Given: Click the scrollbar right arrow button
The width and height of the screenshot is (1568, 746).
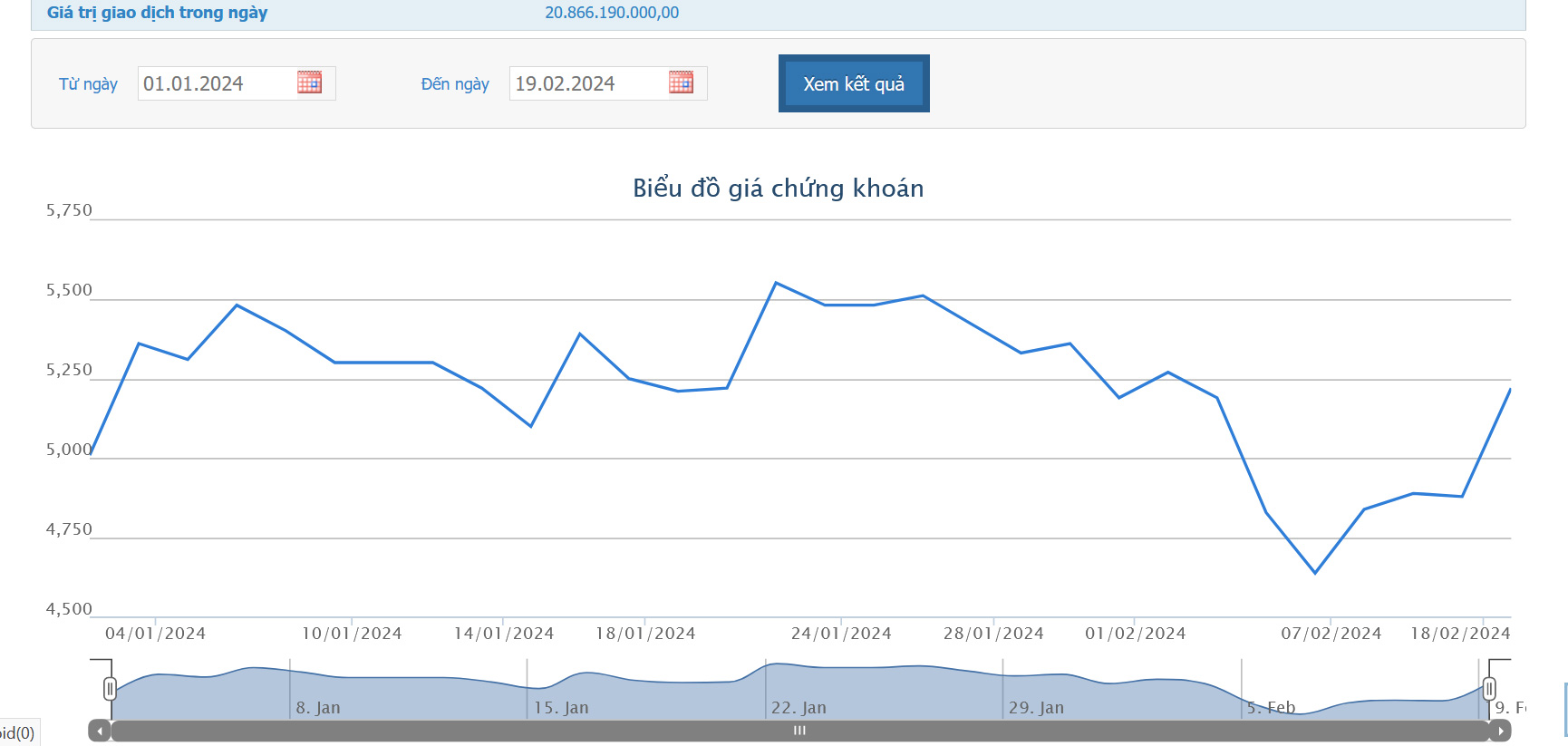Looking at the screenshot, I should [x=1501, y=731].
